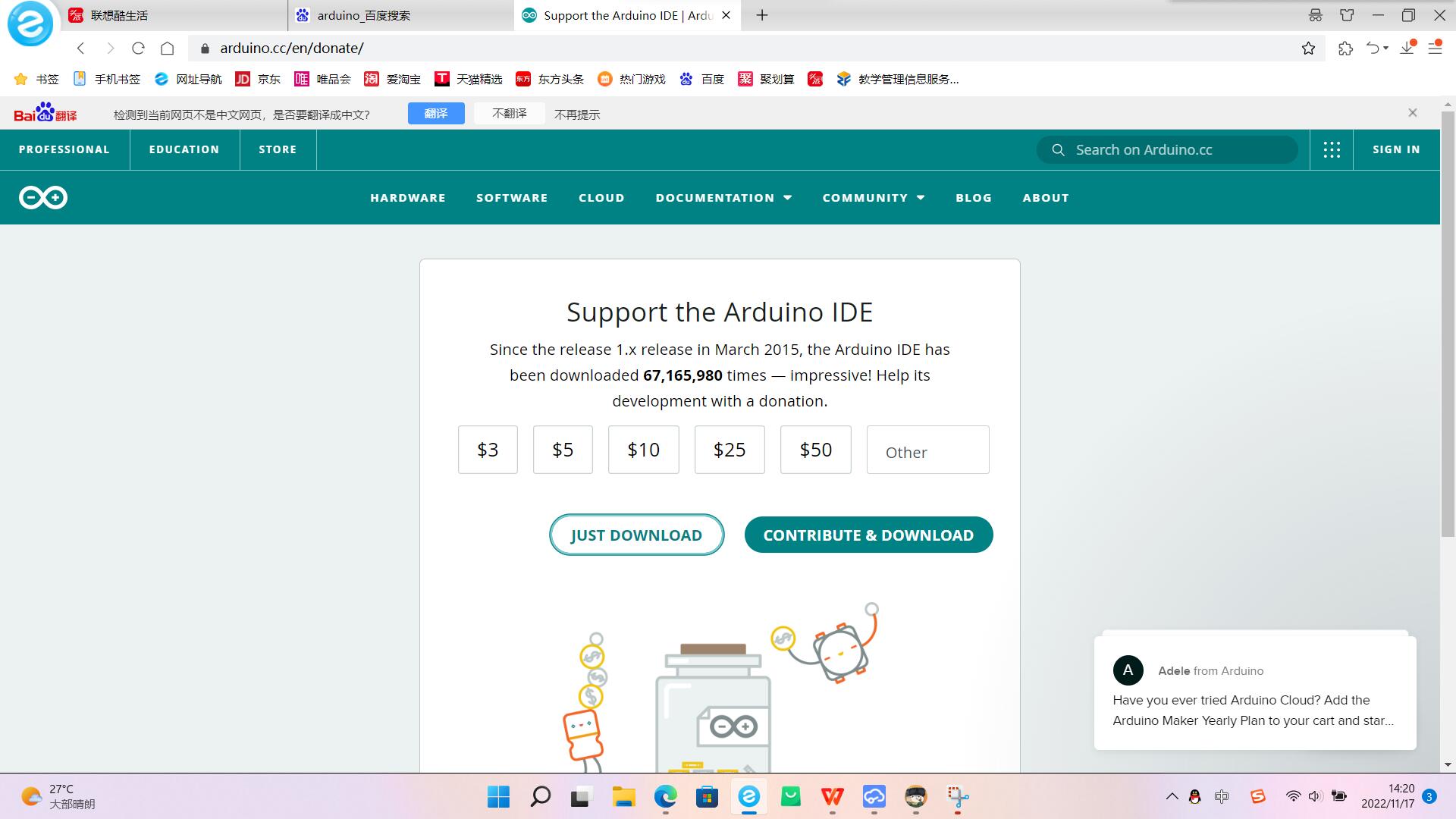Click the browser refresh icon
This screenshot has width=1456, height=819.
pos(138,49)
